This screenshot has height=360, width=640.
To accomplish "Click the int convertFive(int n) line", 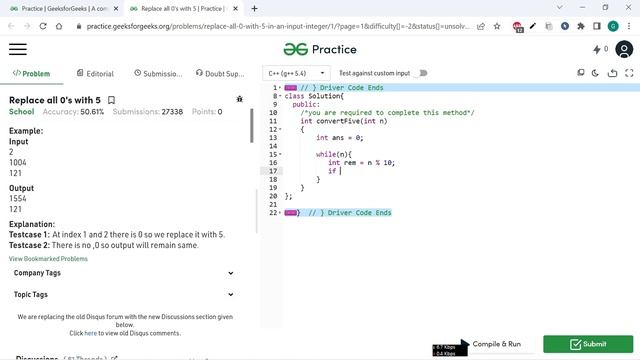I will pyautogui.click(x=344, y=121).
